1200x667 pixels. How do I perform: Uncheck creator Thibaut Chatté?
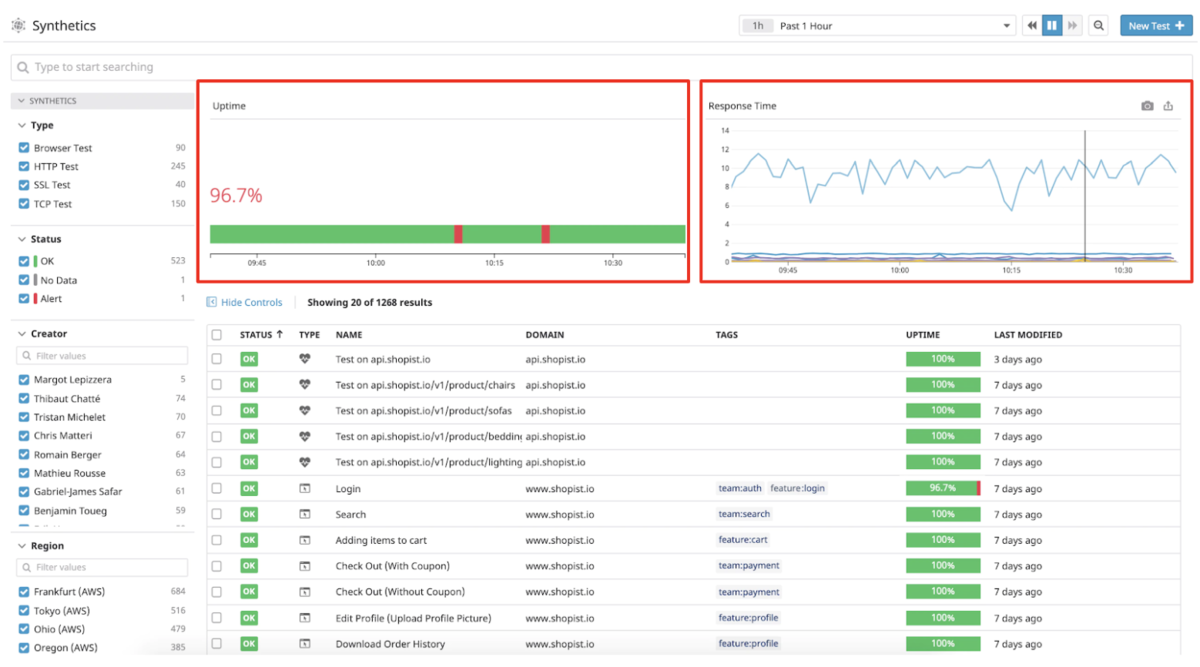tap(24, 399)
